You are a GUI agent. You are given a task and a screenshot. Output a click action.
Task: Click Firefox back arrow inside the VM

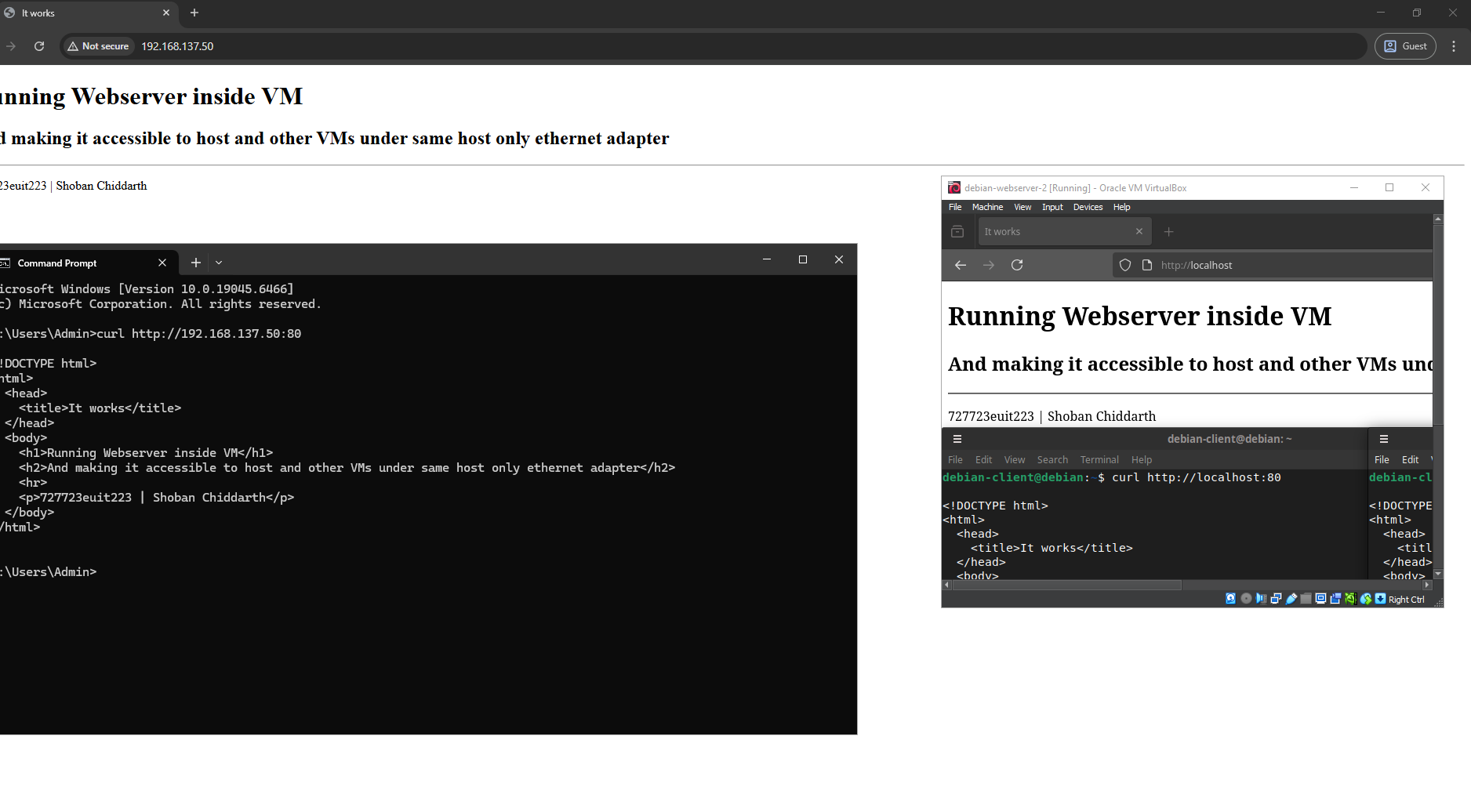point(961,265)
